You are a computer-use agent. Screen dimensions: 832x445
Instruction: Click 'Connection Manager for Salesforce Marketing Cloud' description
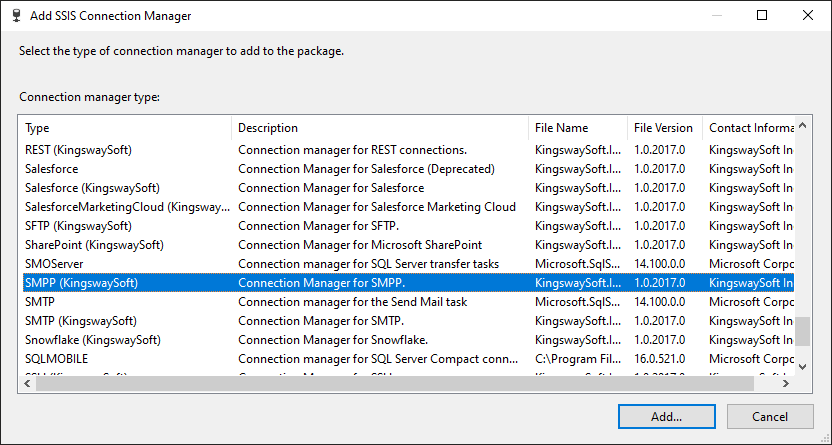(x=377, y=207)
